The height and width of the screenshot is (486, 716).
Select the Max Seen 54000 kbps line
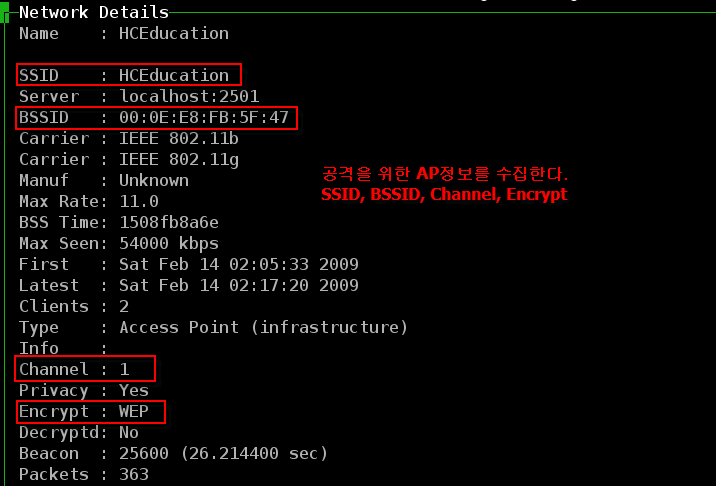coord(119,243)
